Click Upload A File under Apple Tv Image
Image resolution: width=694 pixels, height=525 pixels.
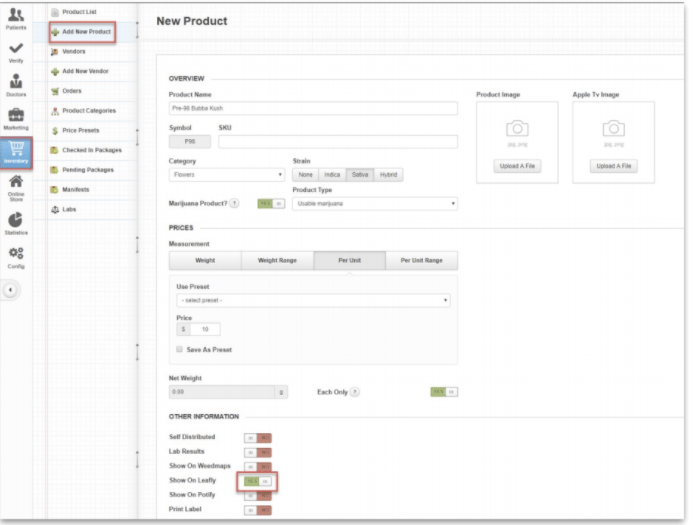point(613,166)
